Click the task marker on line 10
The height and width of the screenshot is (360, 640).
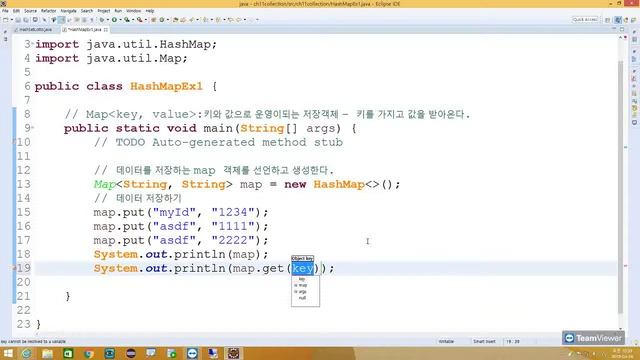pyautogui.click(x=14, y=142)
